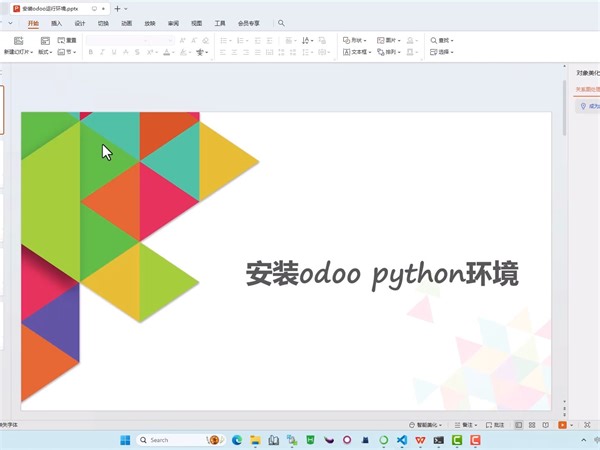Viewport: 600px width, 450px height.
Task: Open the Select (选择) menu
Action: tap(442, 52)
